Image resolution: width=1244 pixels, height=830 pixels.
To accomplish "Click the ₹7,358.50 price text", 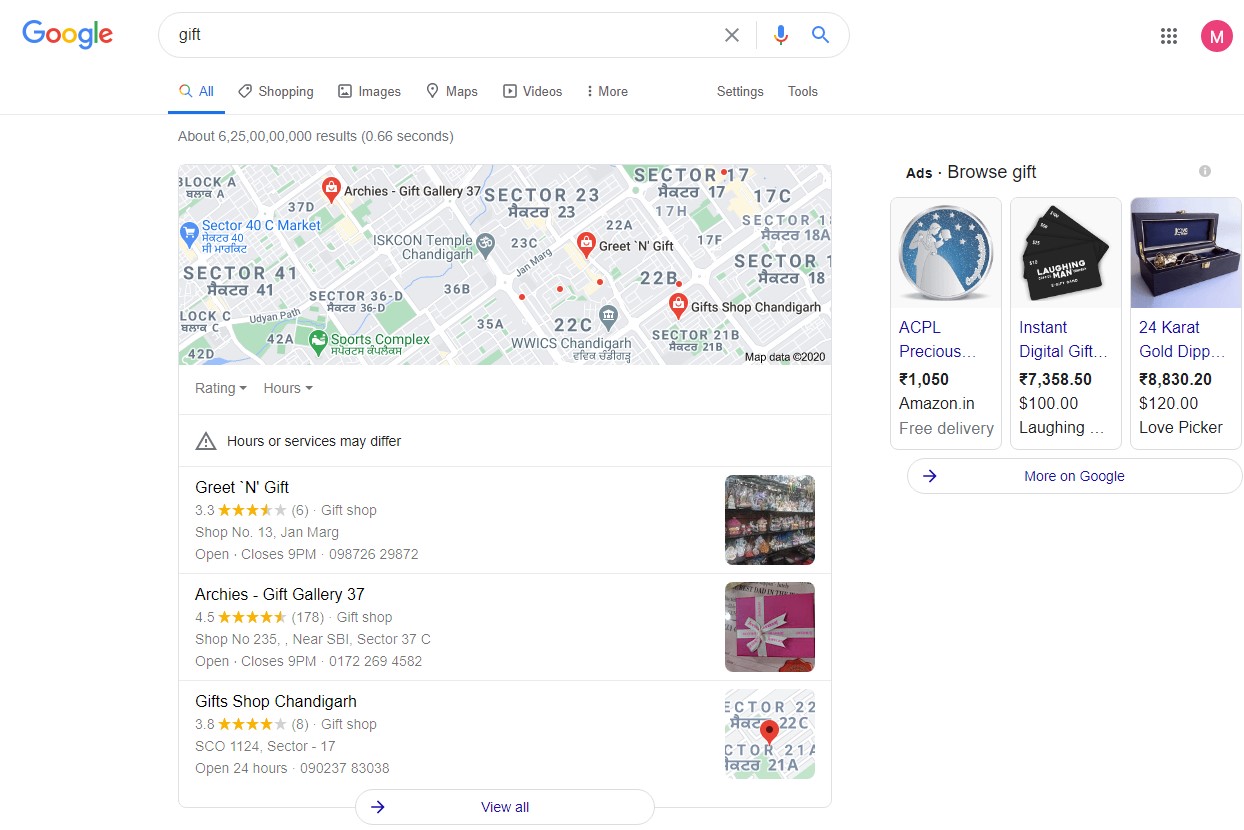I will pyautogui.click(x=1056, y=379).
